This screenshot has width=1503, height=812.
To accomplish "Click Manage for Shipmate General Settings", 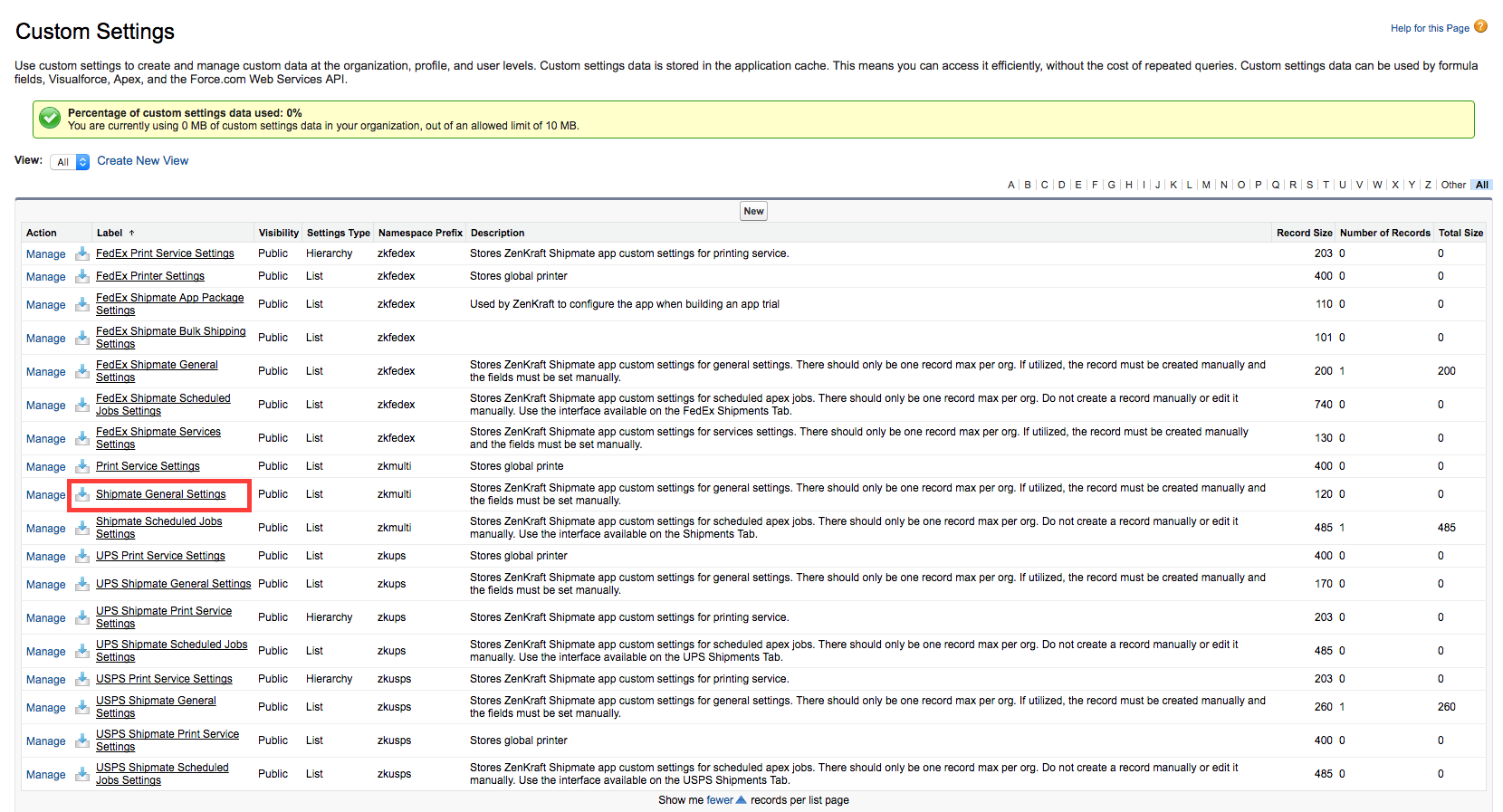I will pos(46,495).
